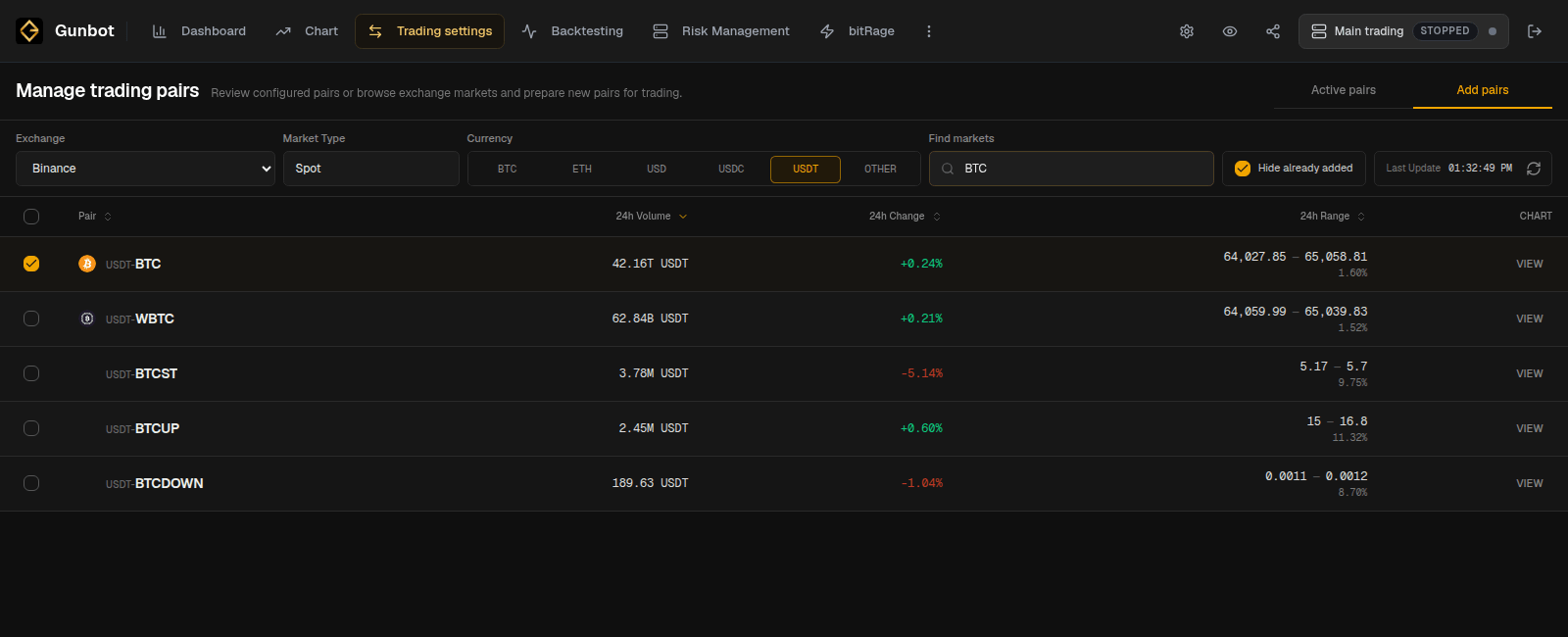
Task: Click the Bitcoin coin icon in USDT-BTC row
Action: 87,264
